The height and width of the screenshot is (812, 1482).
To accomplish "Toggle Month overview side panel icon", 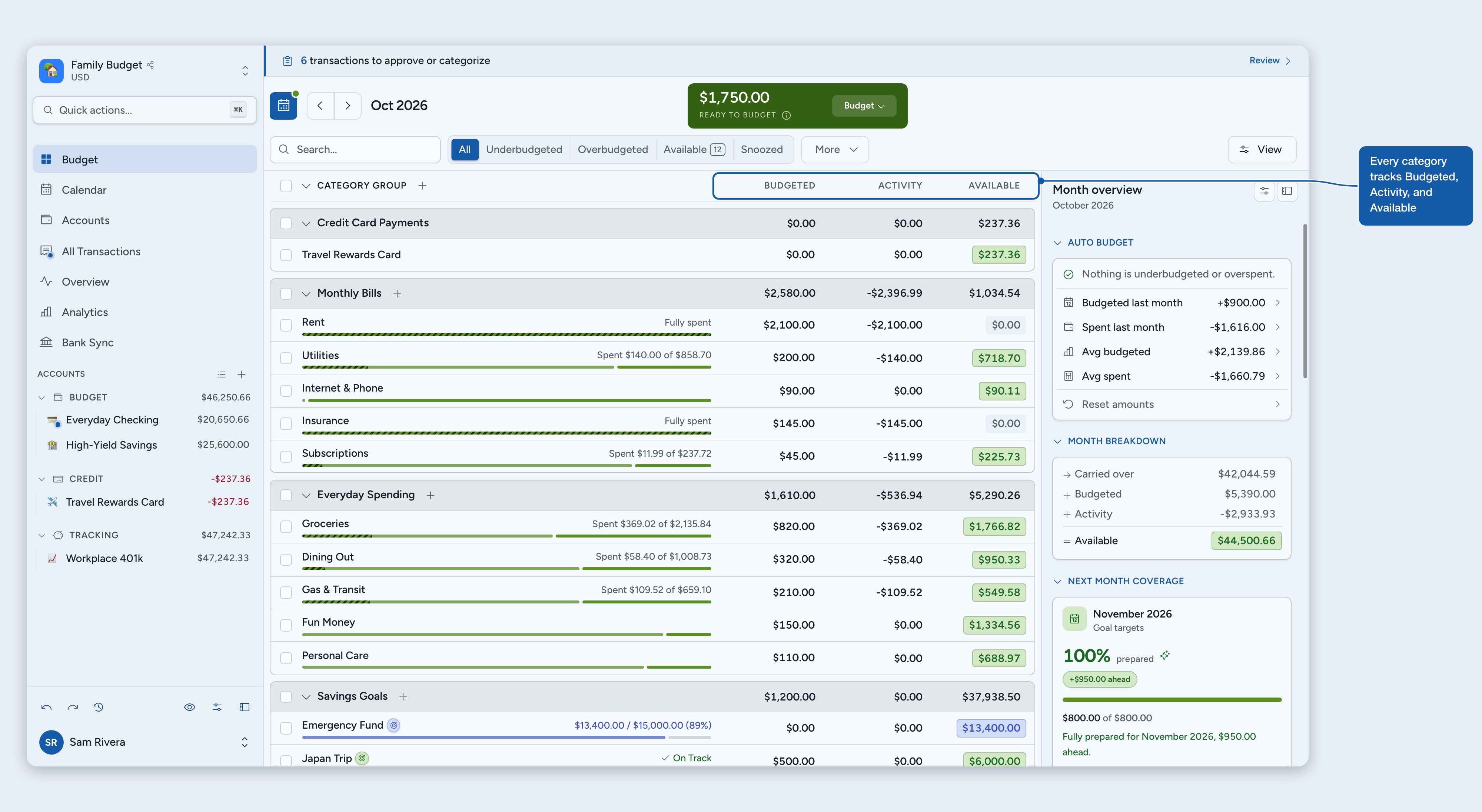I will pyautogui.click(x=1287, y=191).
